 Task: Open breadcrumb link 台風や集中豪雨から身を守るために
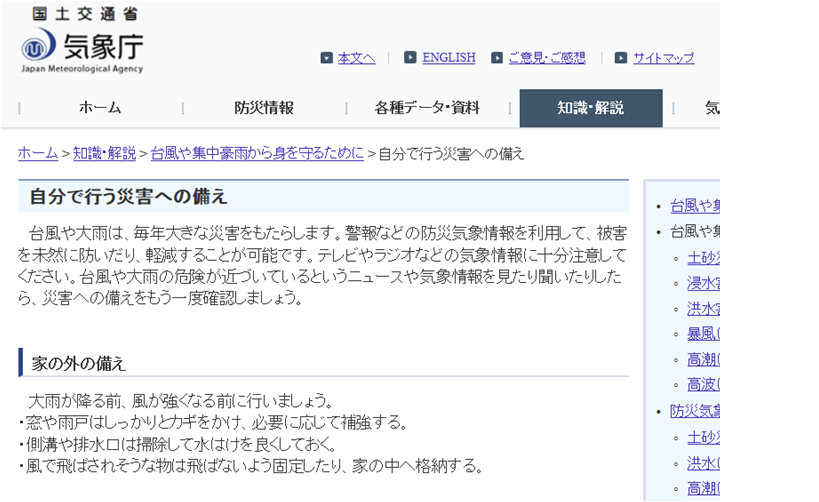[257, 153]
